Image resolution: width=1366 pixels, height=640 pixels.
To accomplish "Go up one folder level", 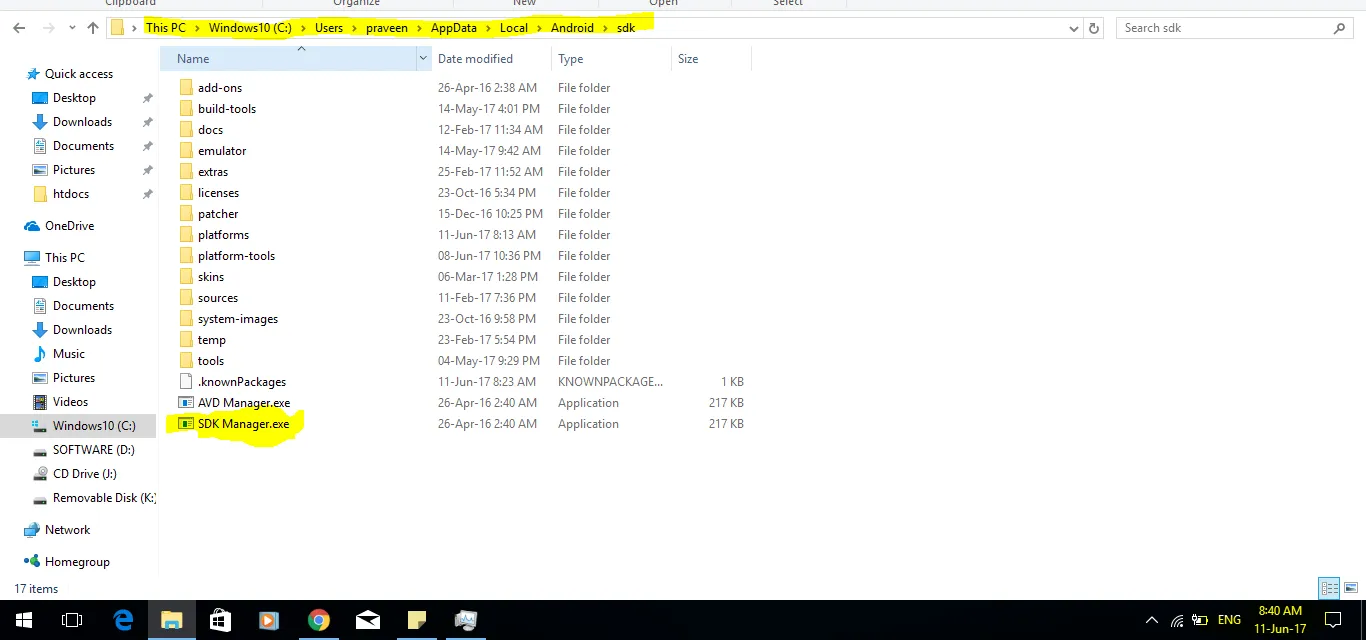I will coord(93,28).
